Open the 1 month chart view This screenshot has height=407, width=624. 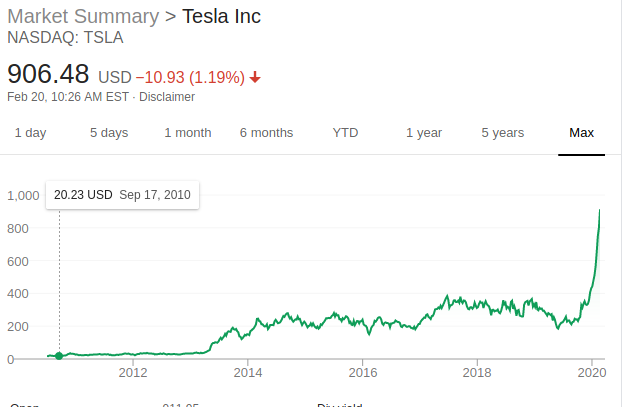[188, 133]
